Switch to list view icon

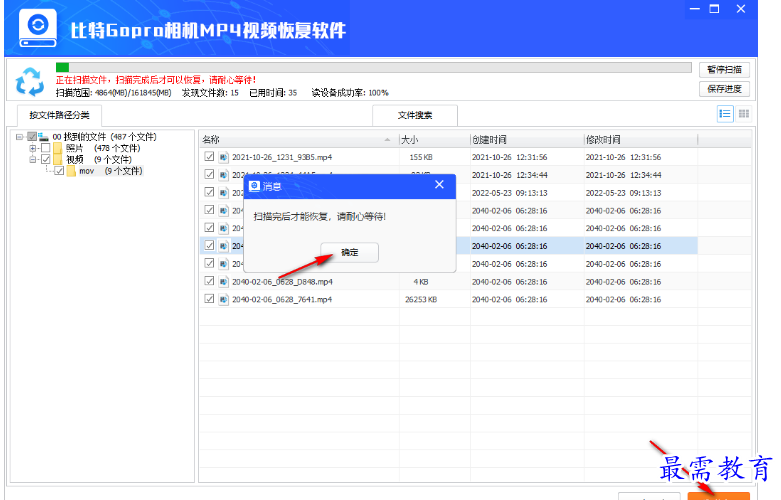point(725,114)
